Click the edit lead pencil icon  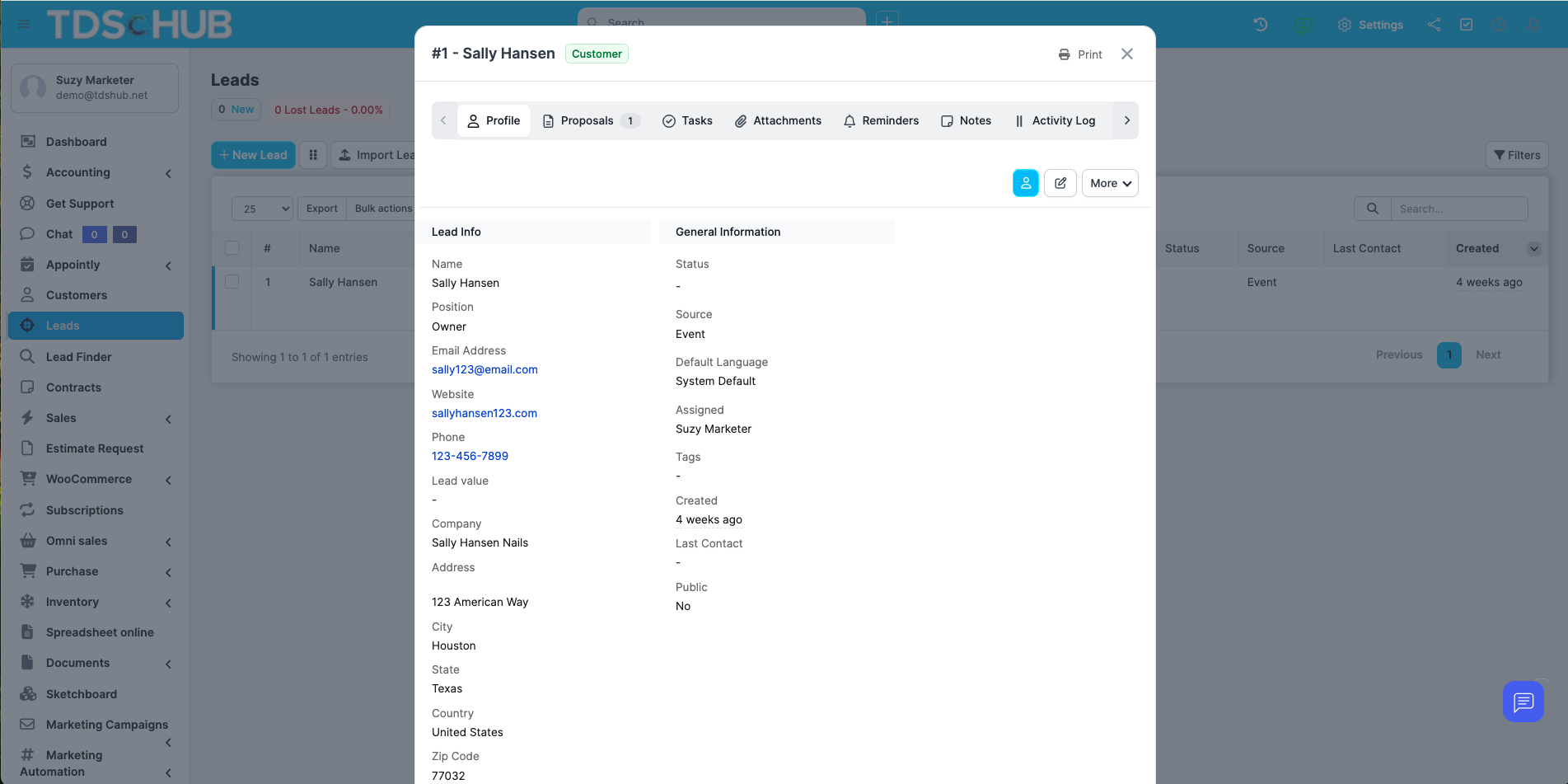pos(1060,183)
